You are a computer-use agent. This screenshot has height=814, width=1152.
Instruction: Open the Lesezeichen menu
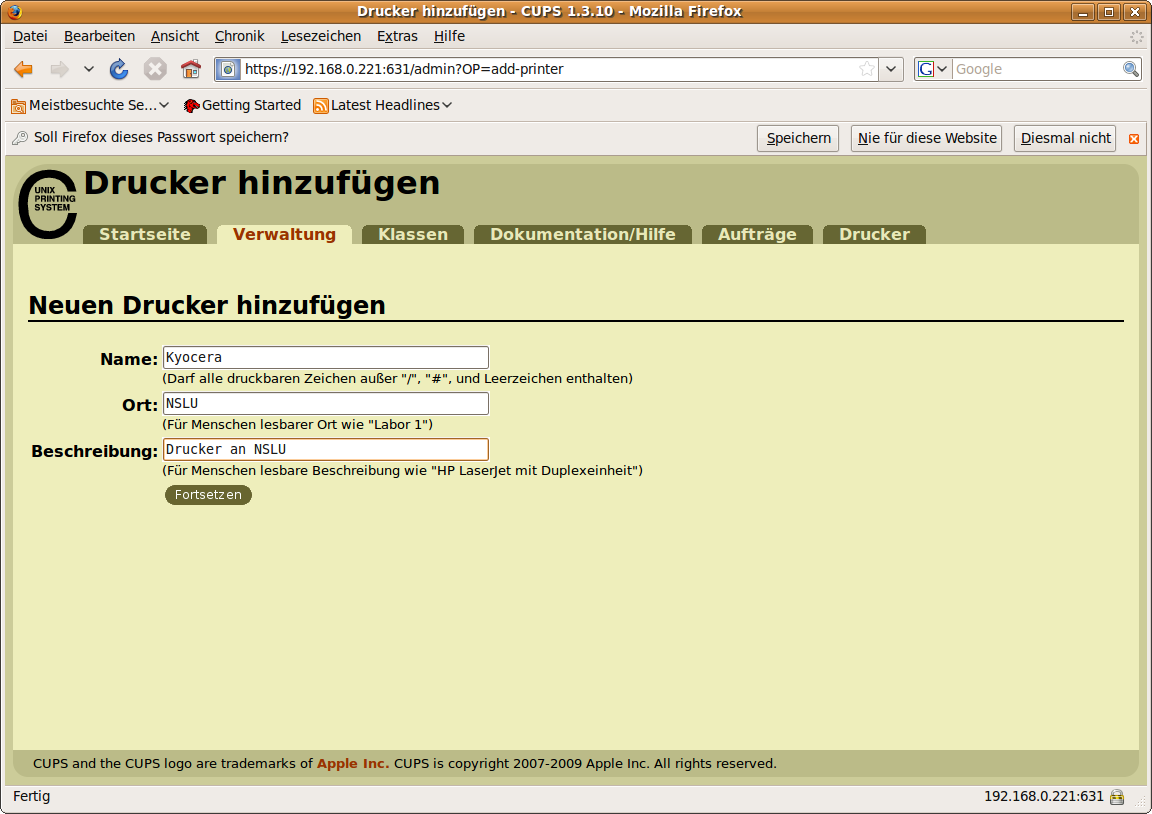pyautogui.click(x=321, y=36)
